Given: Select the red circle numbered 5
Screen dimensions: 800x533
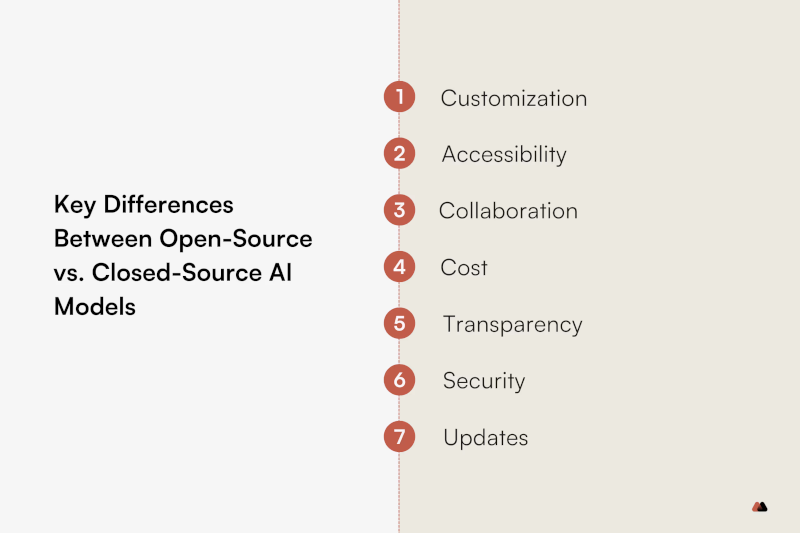Looking at the screenshot, I should pos(399,323).
